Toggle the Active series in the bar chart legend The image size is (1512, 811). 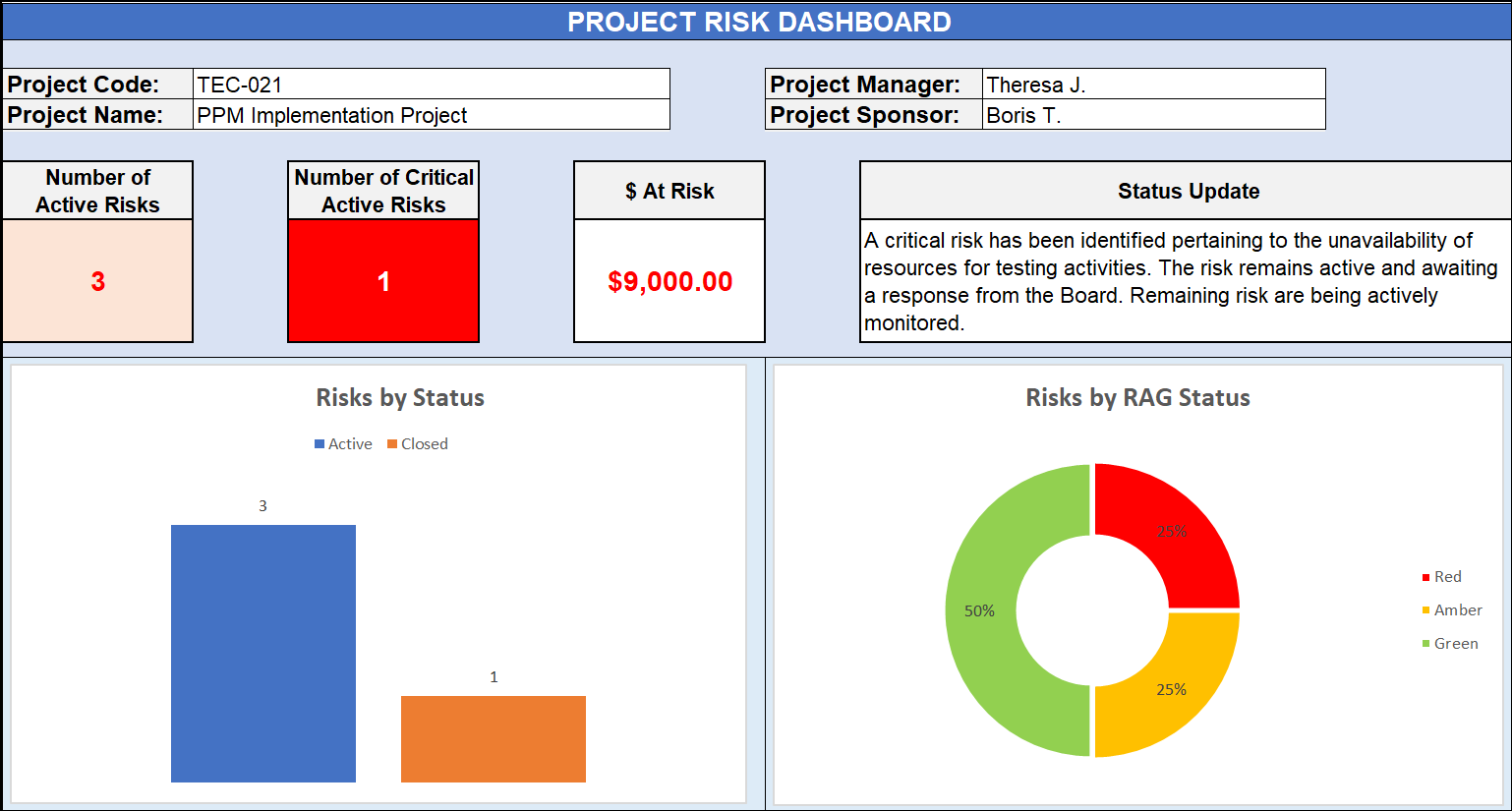click(x=342, y=444)
